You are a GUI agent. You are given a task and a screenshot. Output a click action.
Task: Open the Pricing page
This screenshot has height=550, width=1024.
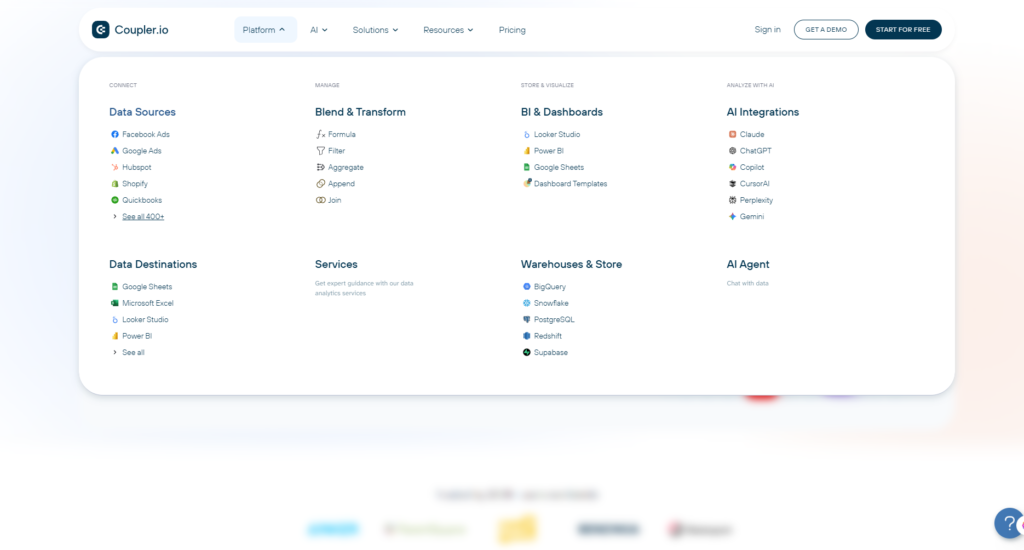tap(512, 29)
